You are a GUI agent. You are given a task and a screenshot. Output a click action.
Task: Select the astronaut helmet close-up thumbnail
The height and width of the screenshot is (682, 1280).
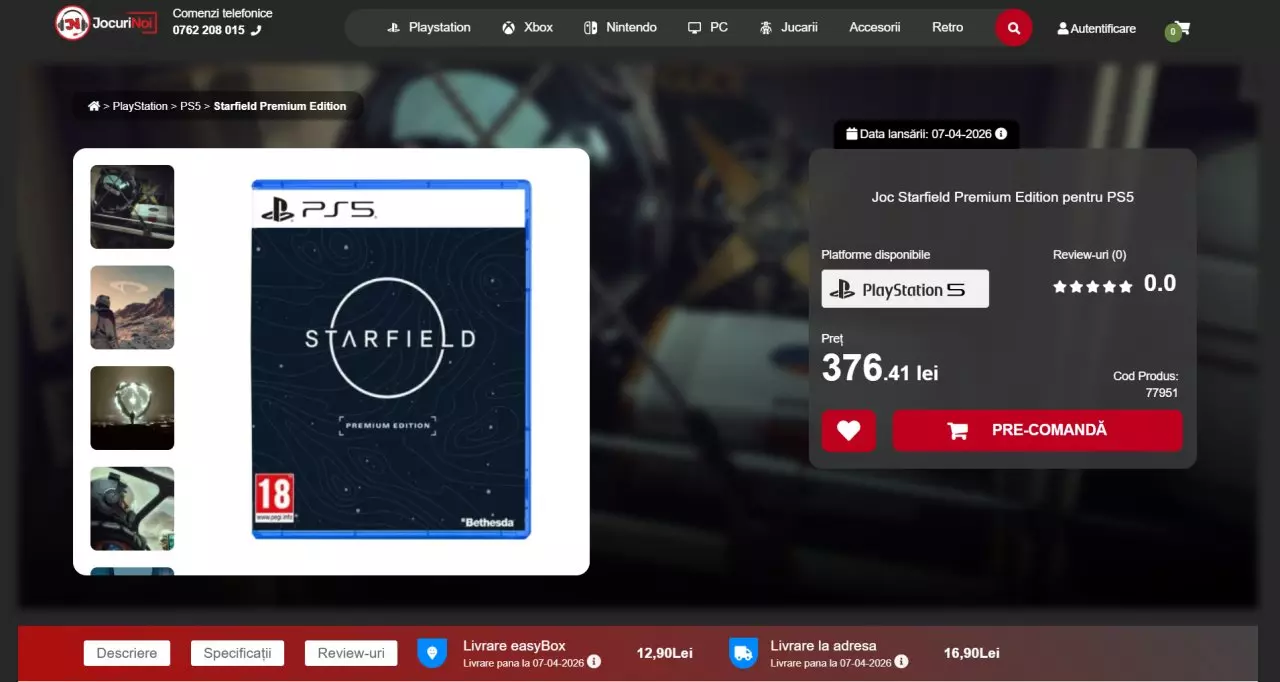tap(132, 509)
